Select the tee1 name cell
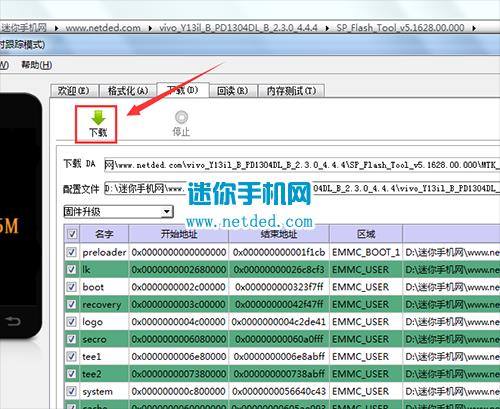 [x=104, y=356]
